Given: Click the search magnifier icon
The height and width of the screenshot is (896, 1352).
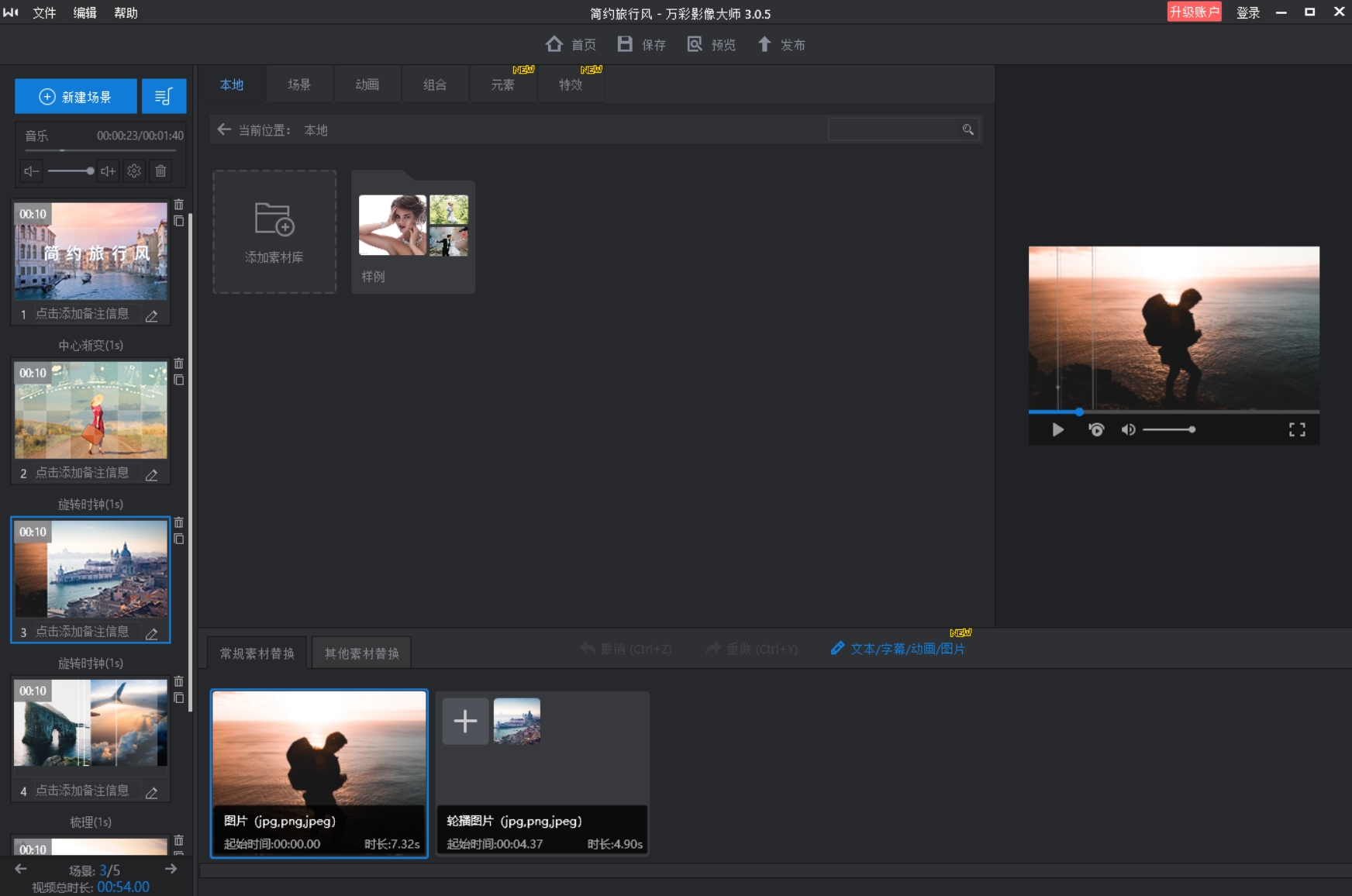Looking at the screenshot, I should click(967, 129).
